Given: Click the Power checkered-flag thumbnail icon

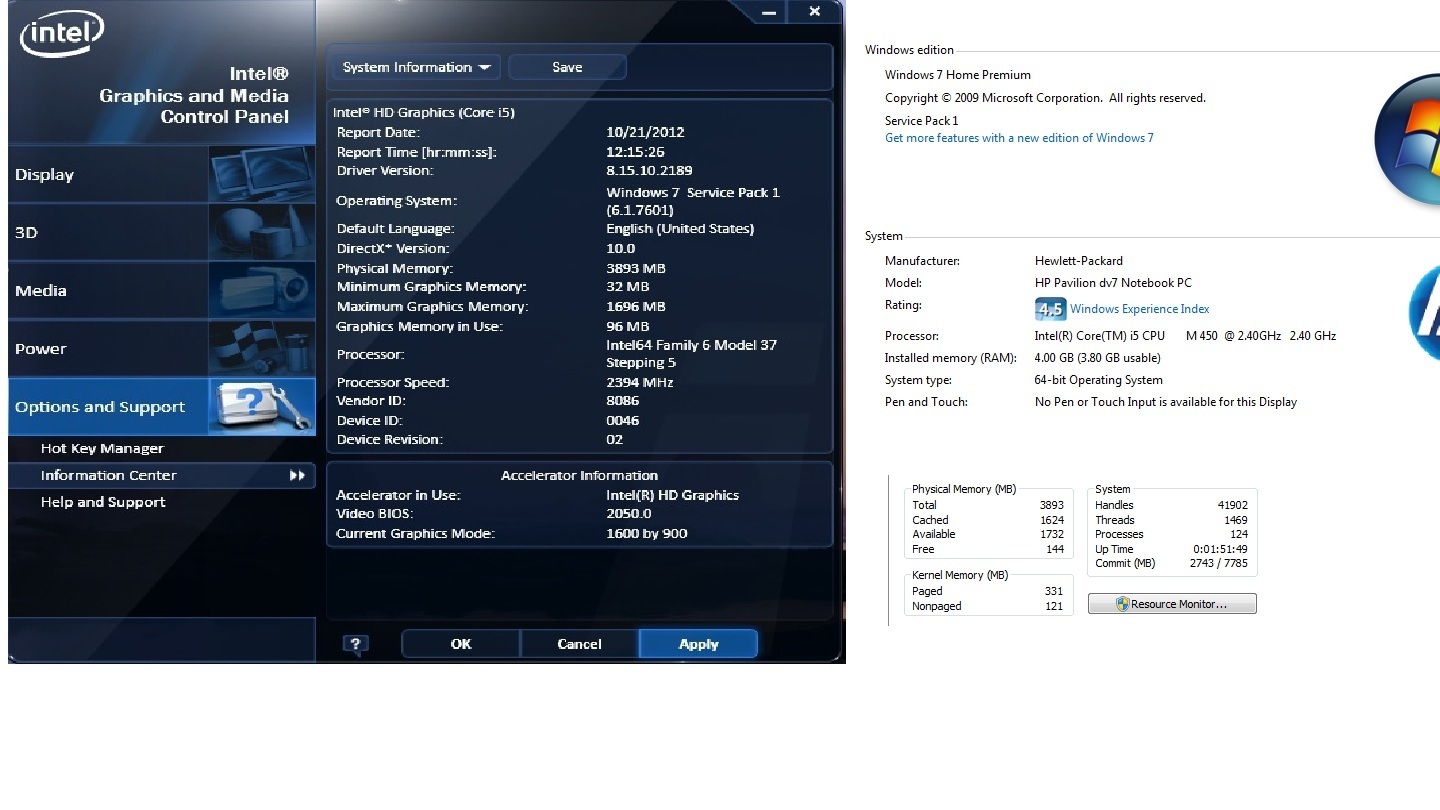Looking at the screenshot, I should click(x=262, y=348).
